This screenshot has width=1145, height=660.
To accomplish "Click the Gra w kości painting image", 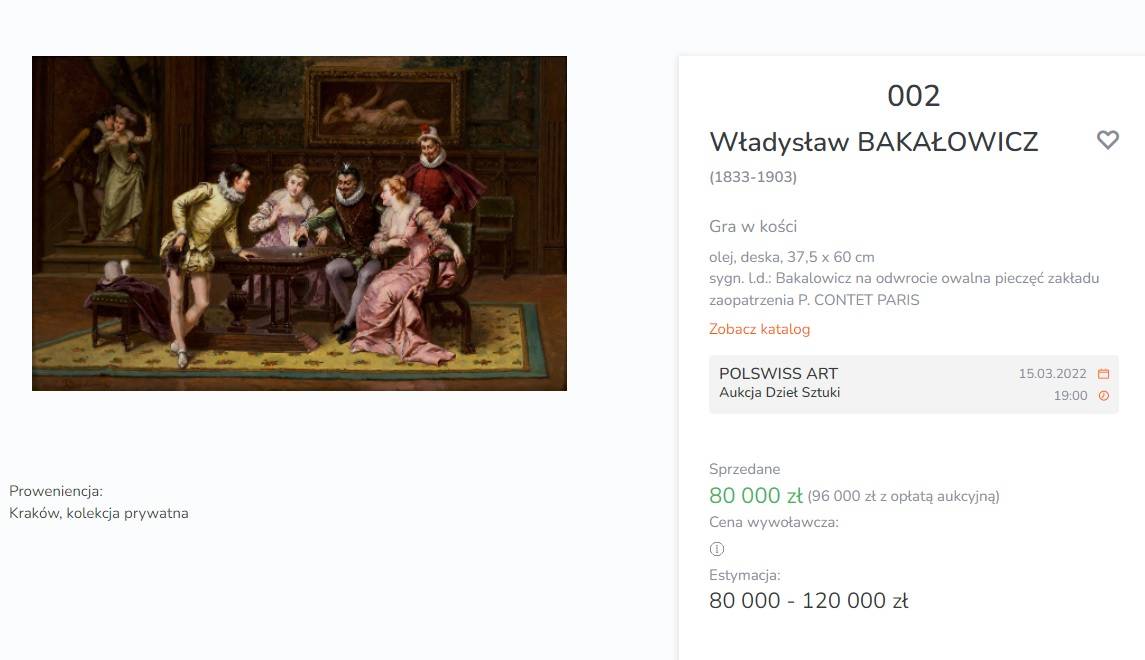I will click(x=299, y=223).
